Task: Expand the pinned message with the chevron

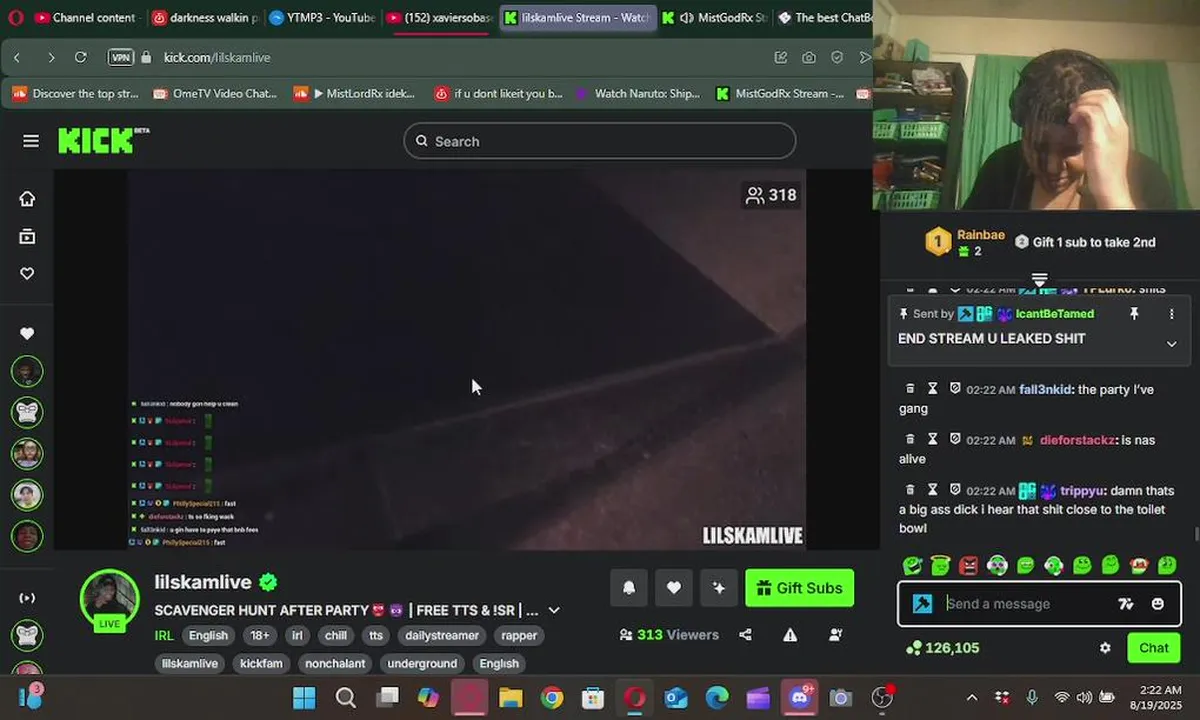Action: 1171,344
